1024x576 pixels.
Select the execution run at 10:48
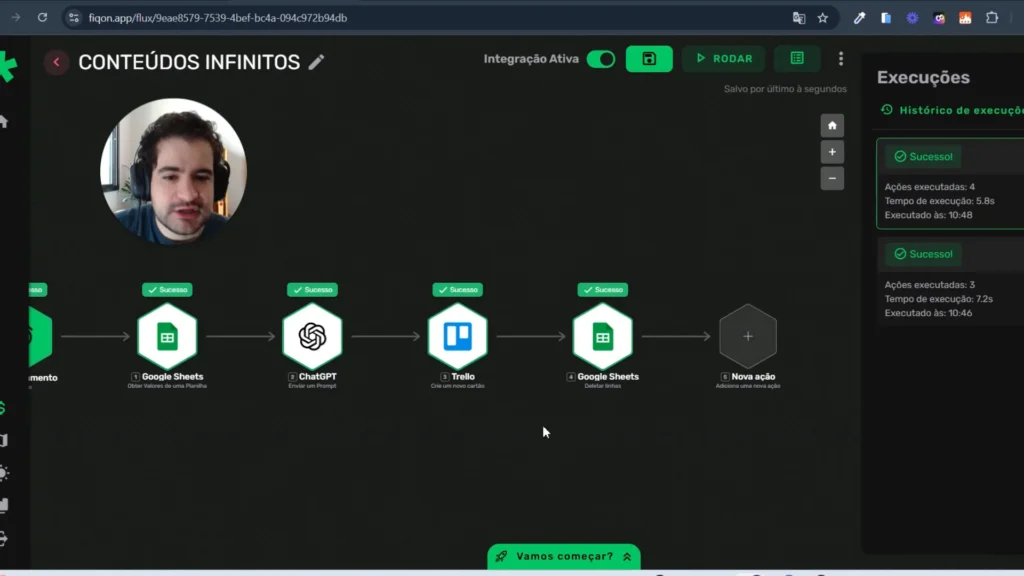pyautogui.click(x=952, y=183)
